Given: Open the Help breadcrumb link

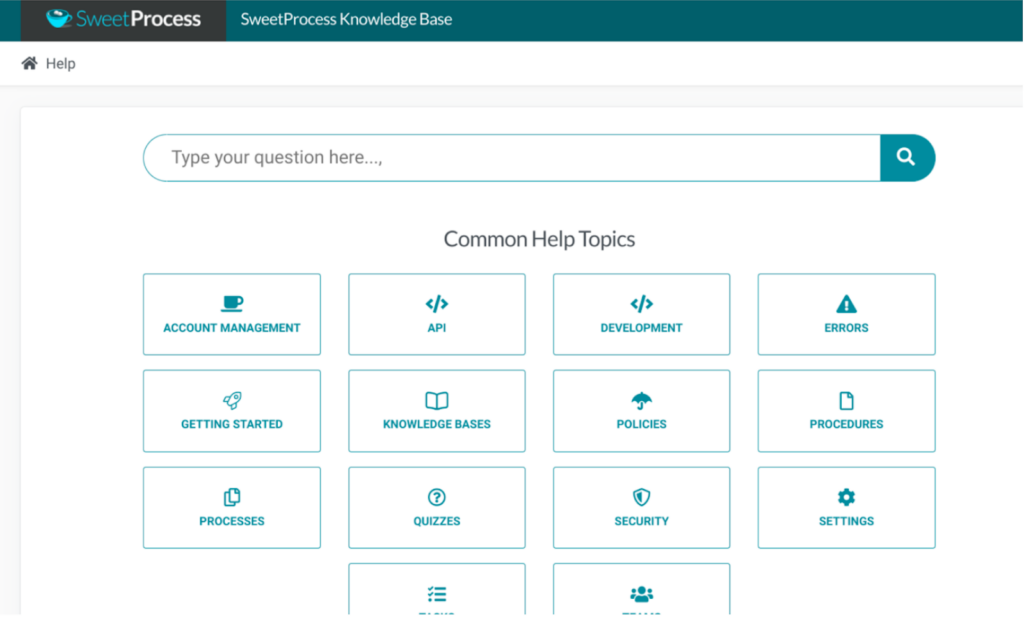Looking at the screenshot, I should point(61,63).
